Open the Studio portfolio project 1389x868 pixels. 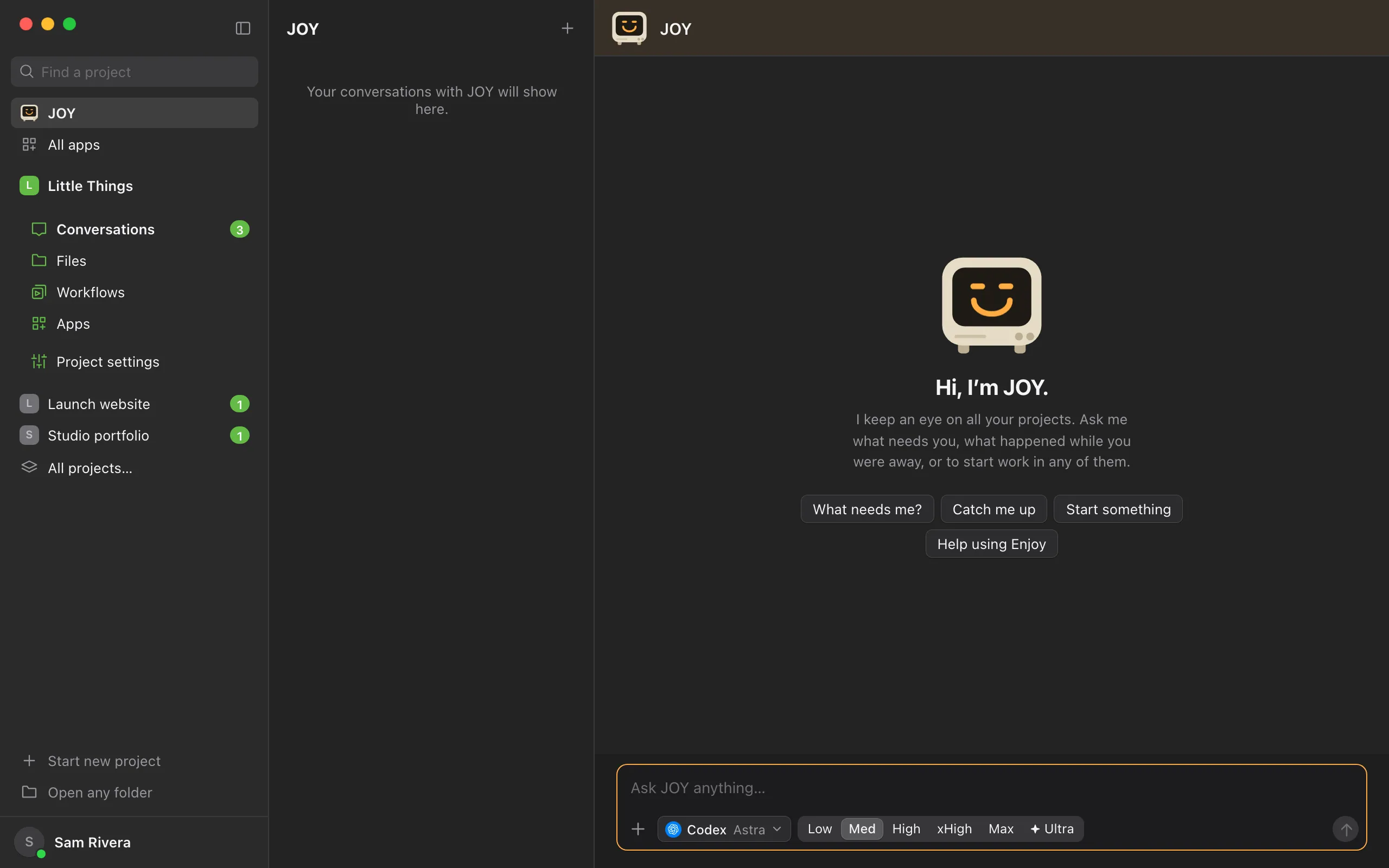point(135,436)
